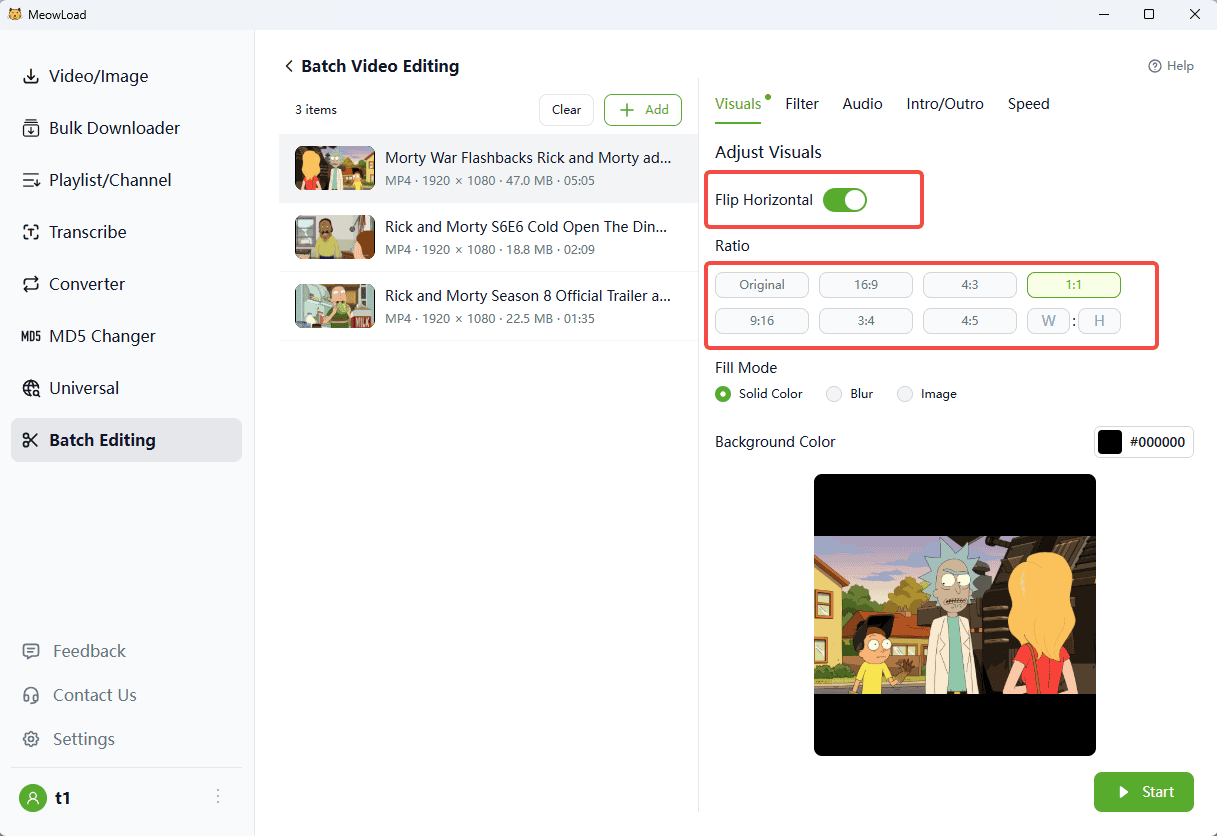Open the Universal globe icon
Image resolution: width=1217 pixels, height=836 pixels.
31,388
